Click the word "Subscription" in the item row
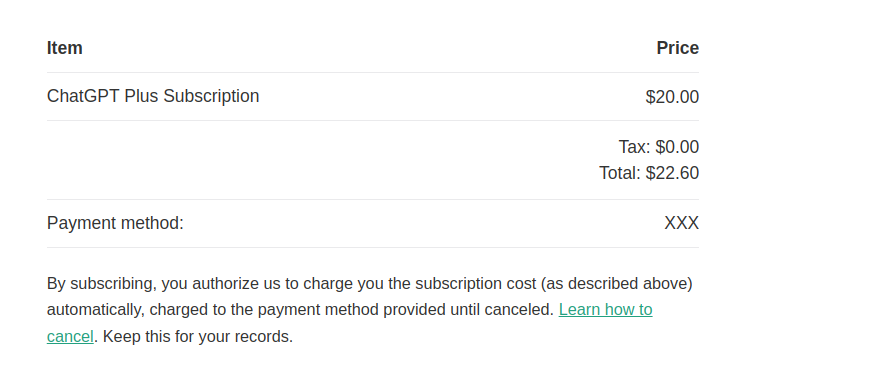 click(x=211, y=96)
